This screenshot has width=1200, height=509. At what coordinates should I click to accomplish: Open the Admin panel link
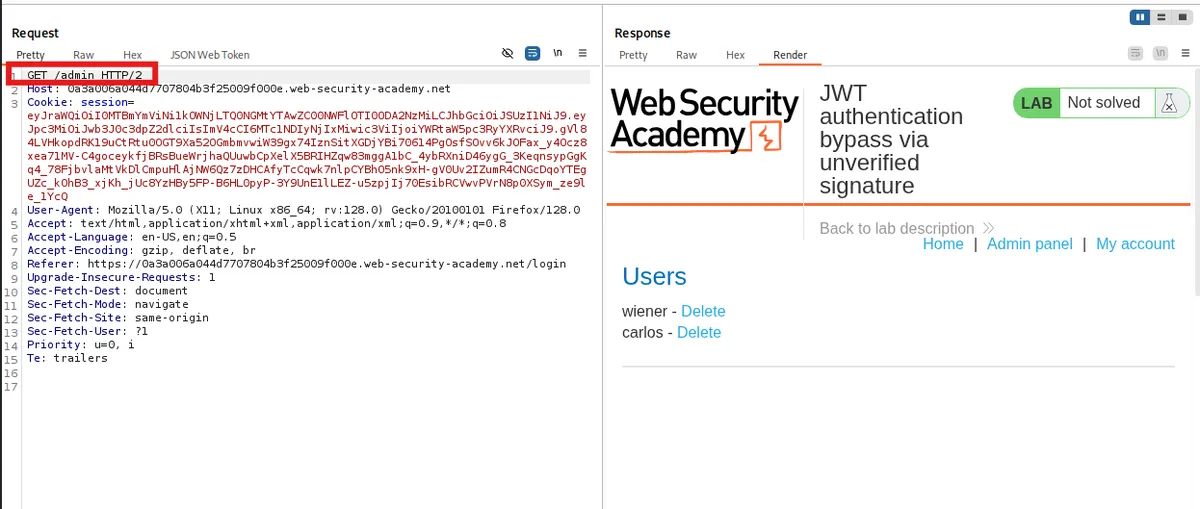[1029, 244]
